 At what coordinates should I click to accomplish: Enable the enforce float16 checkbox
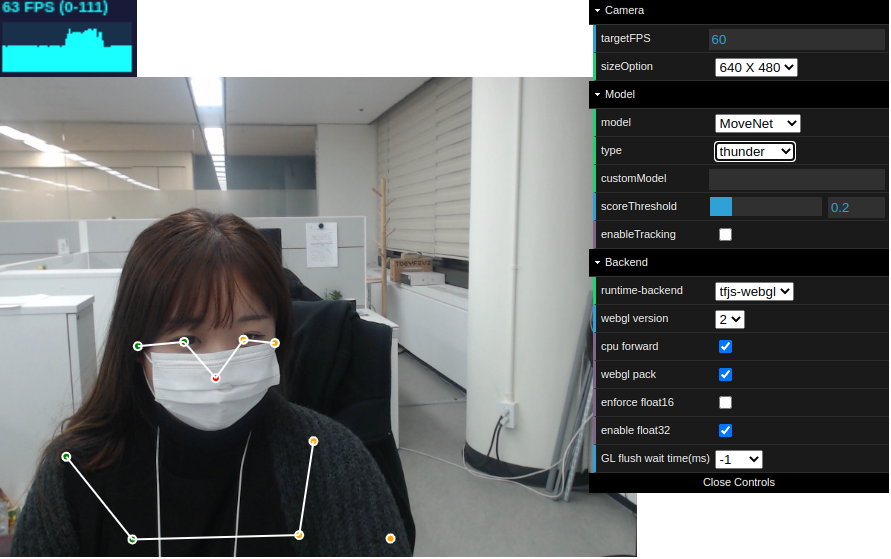point(725,403)
